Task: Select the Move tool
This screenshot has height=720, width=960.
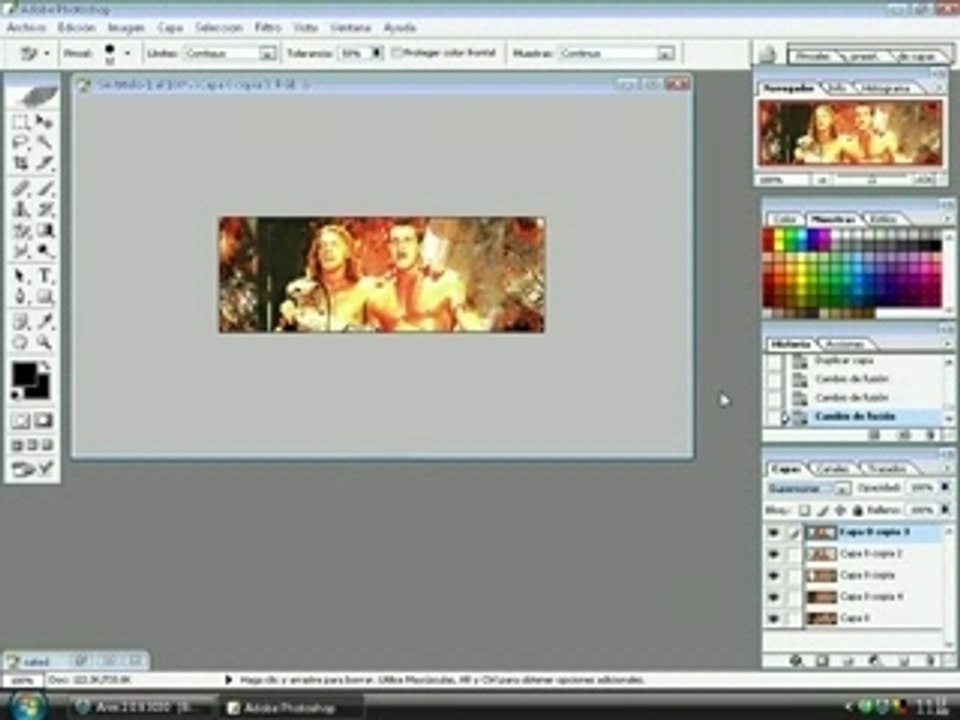Action: [x=44, y=122]
